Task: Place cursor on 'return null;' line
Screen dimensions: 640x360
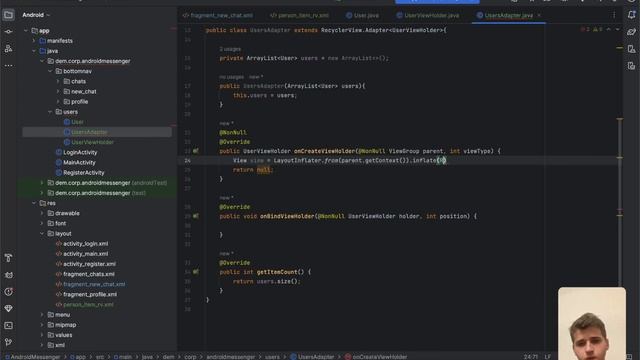Action: point(252,170)
